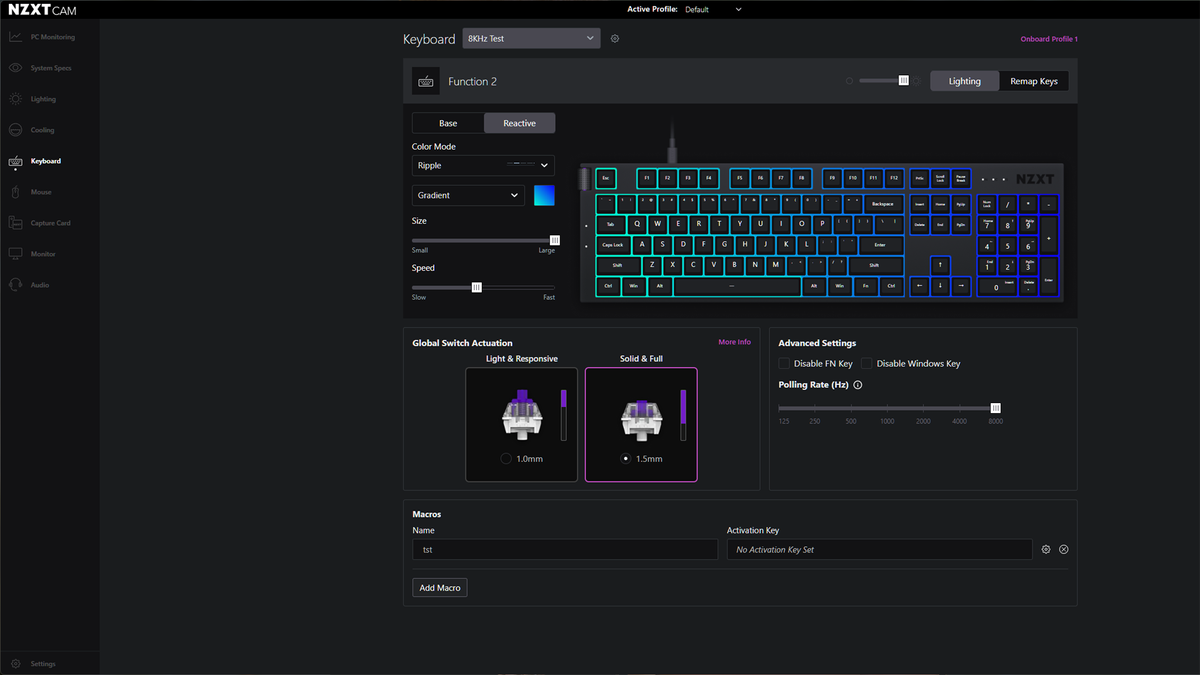The image size is (1200, 675).
Task: Switch to the Base lighting tab
Action: click(x=448, y=123)
